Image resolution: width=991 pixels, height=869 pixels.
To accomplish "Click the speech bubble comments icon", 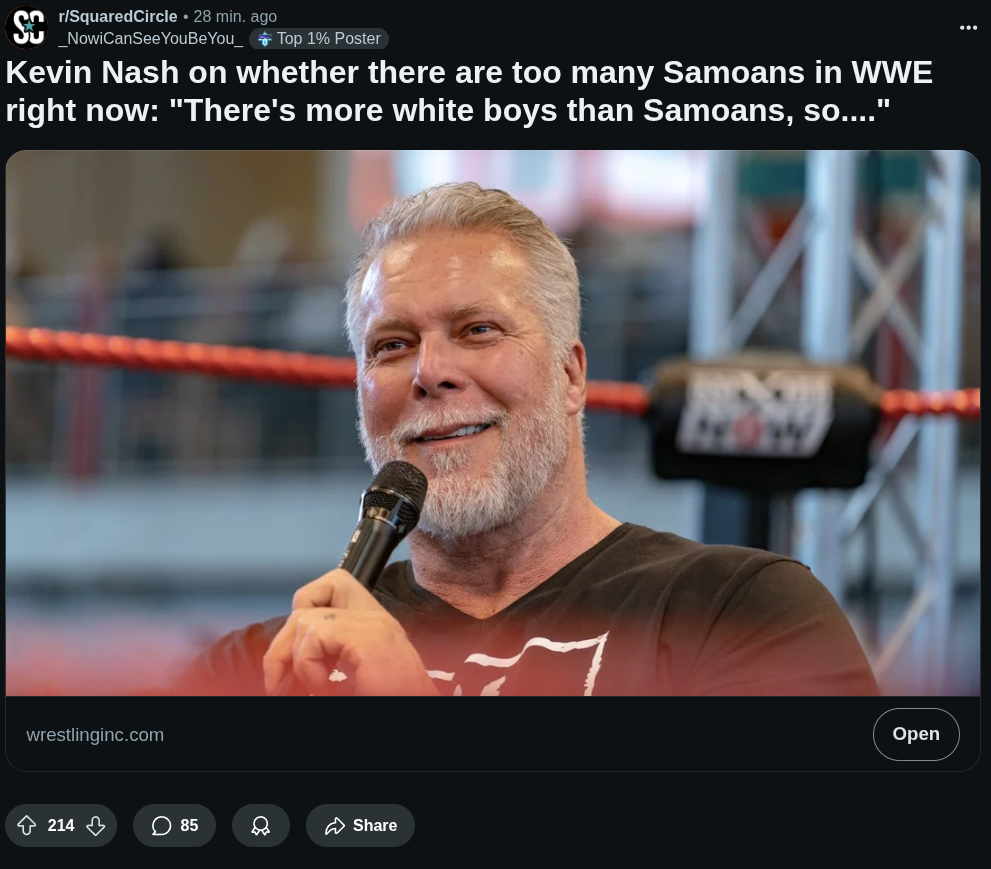I will point(161,826).
